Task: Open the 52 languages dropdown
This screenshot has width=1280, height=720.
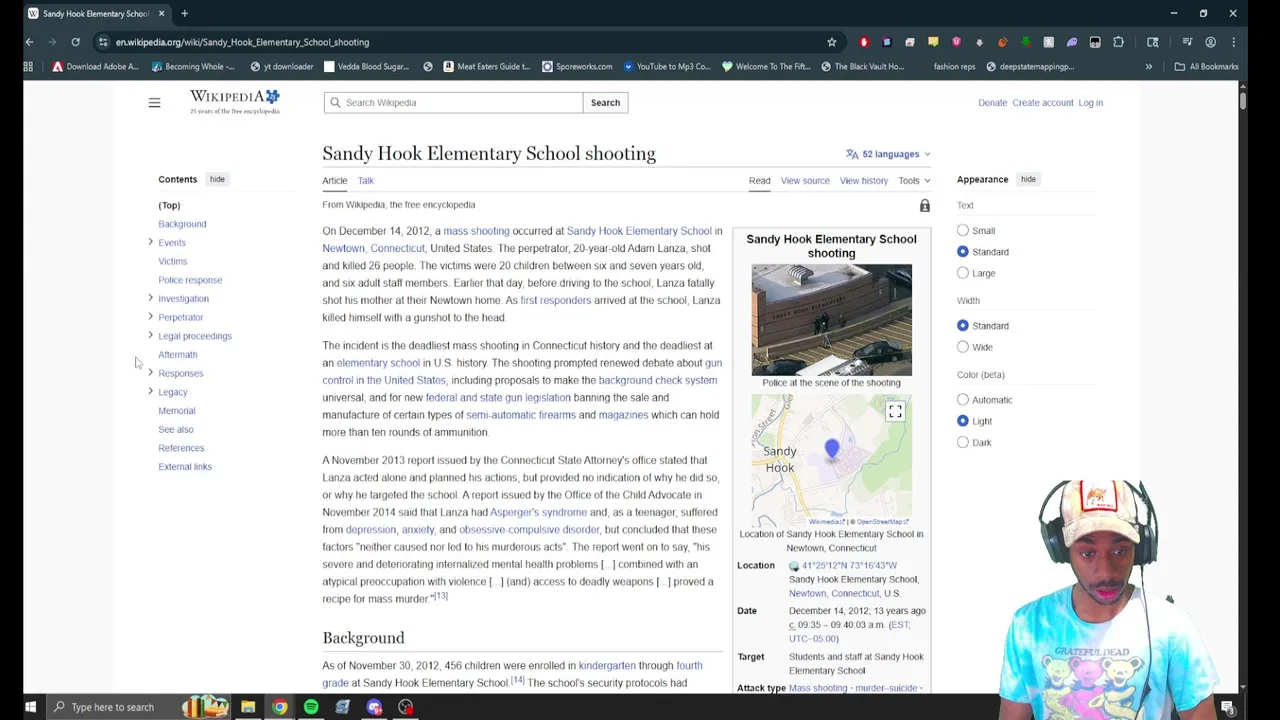Action: pyautogui.click(x=888, y=154)
